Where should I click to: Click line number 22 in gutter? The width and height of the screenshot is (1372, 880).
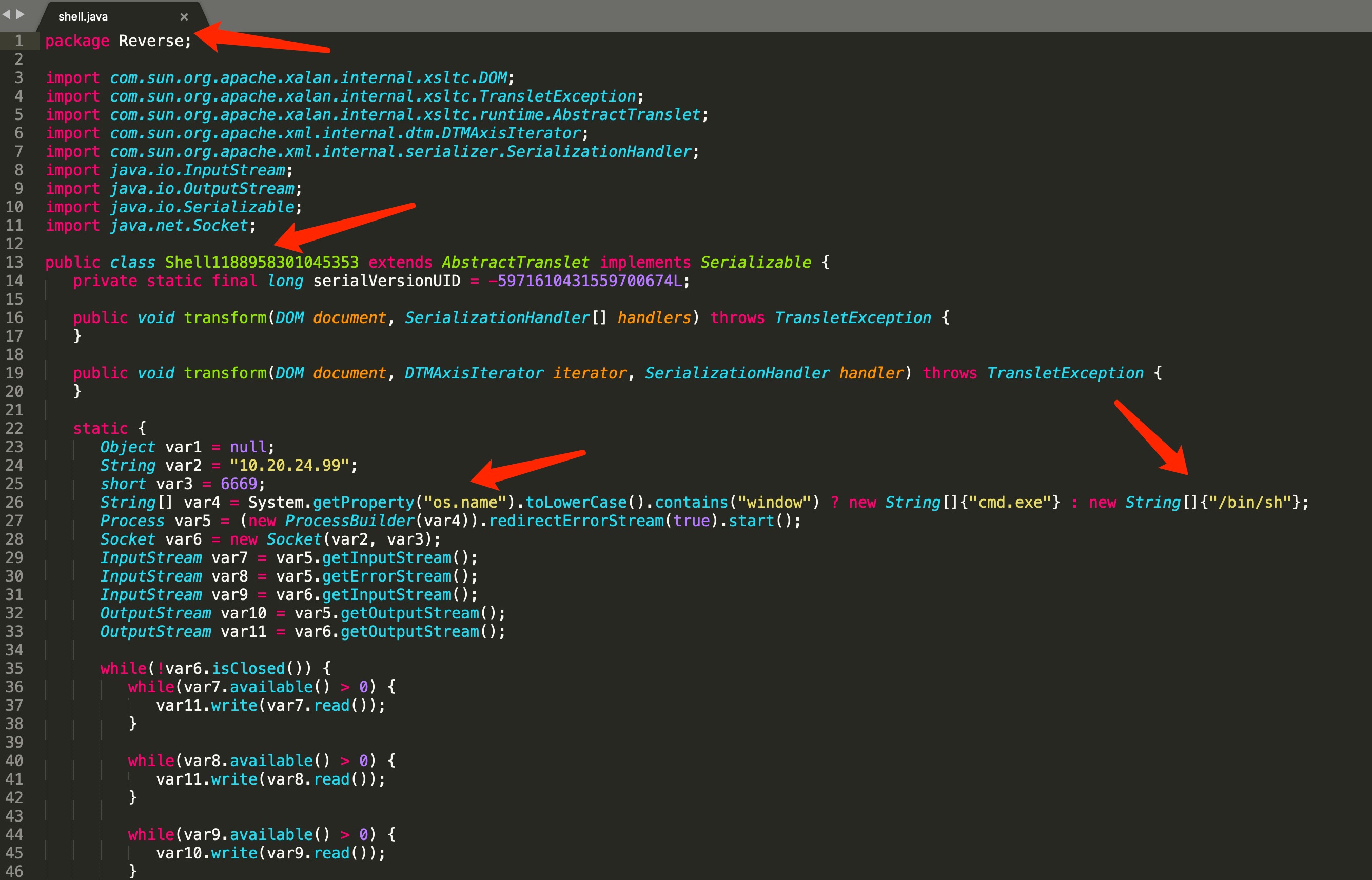(15, 429)
